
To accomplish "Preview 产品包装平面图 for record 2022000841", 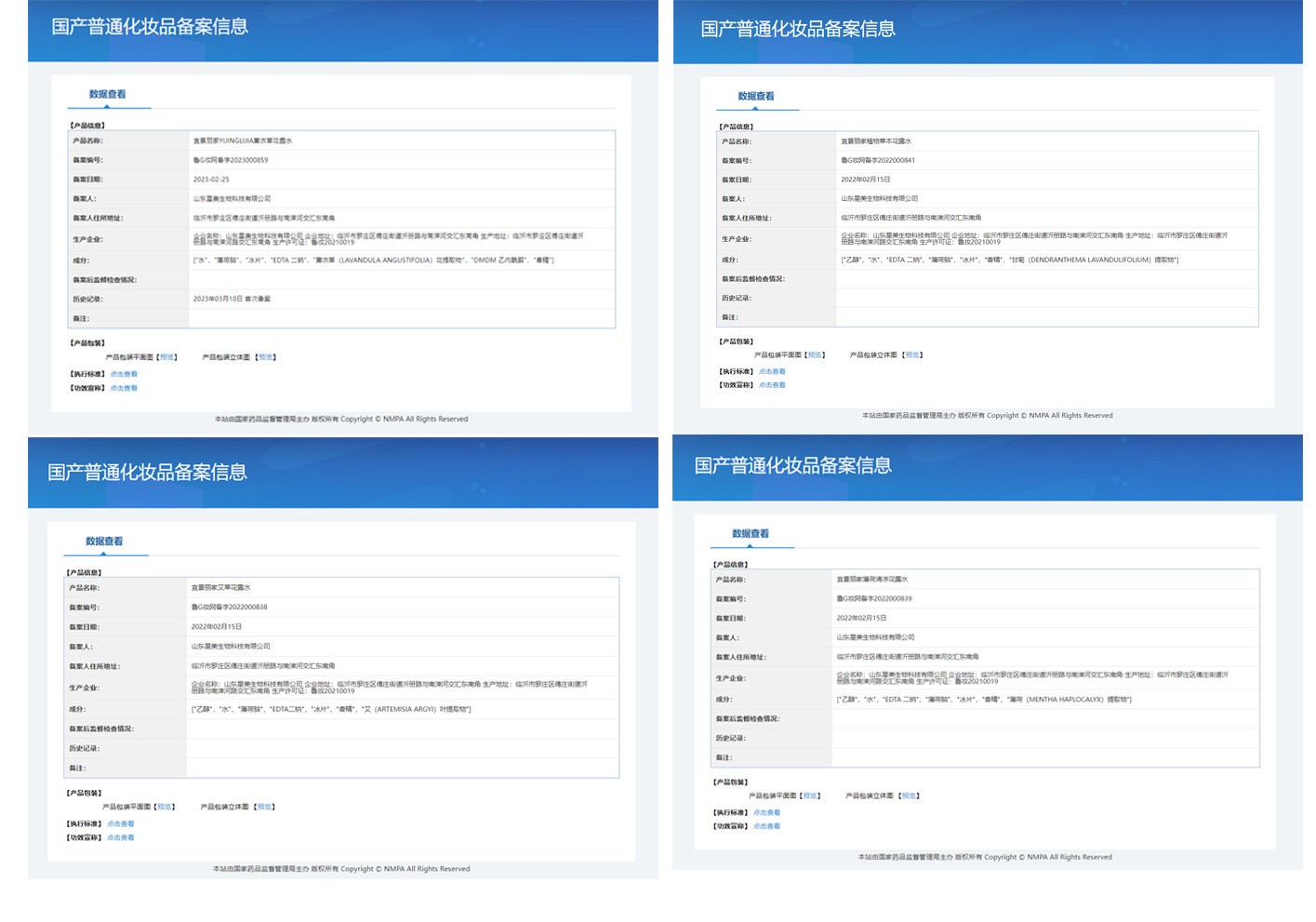I will point(816,354).
